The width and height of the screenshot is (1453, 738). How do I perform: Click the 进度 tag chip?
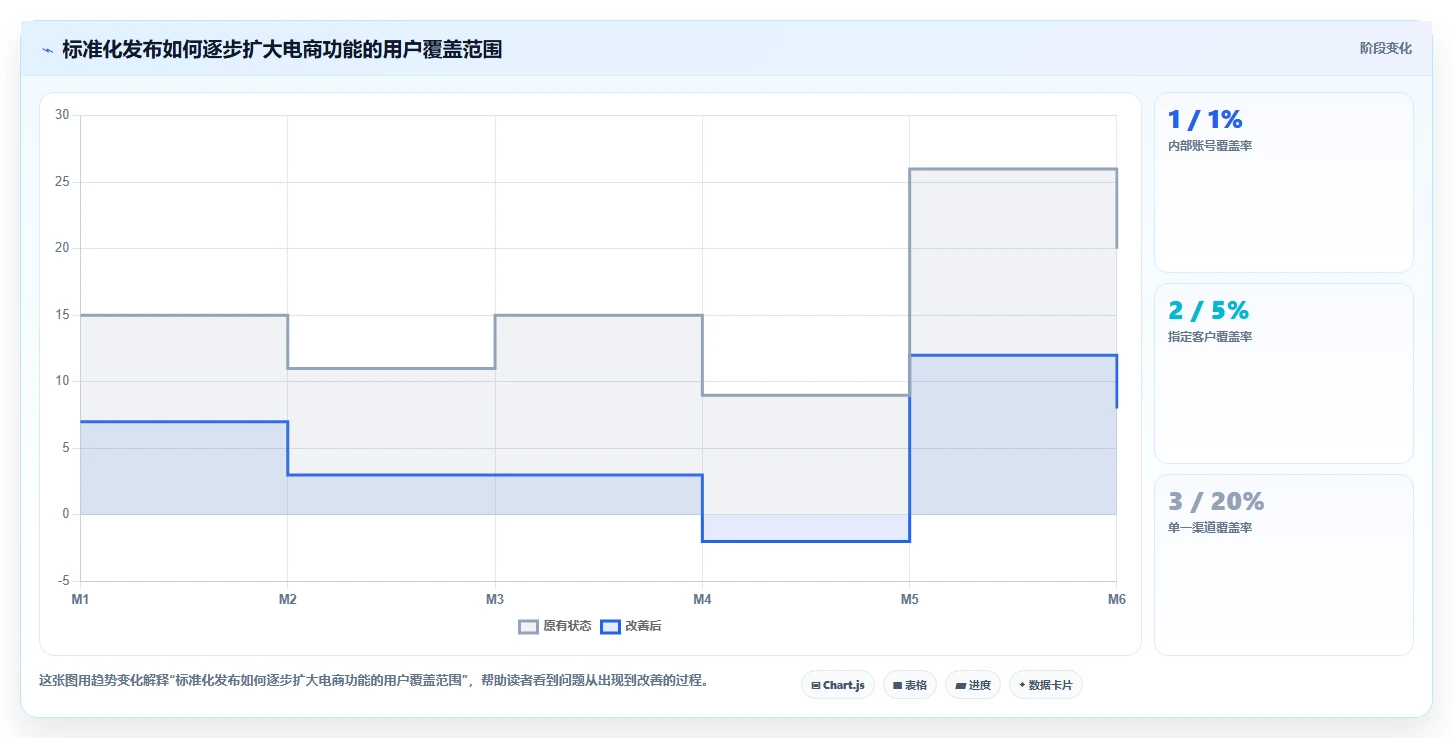point(972,685)
